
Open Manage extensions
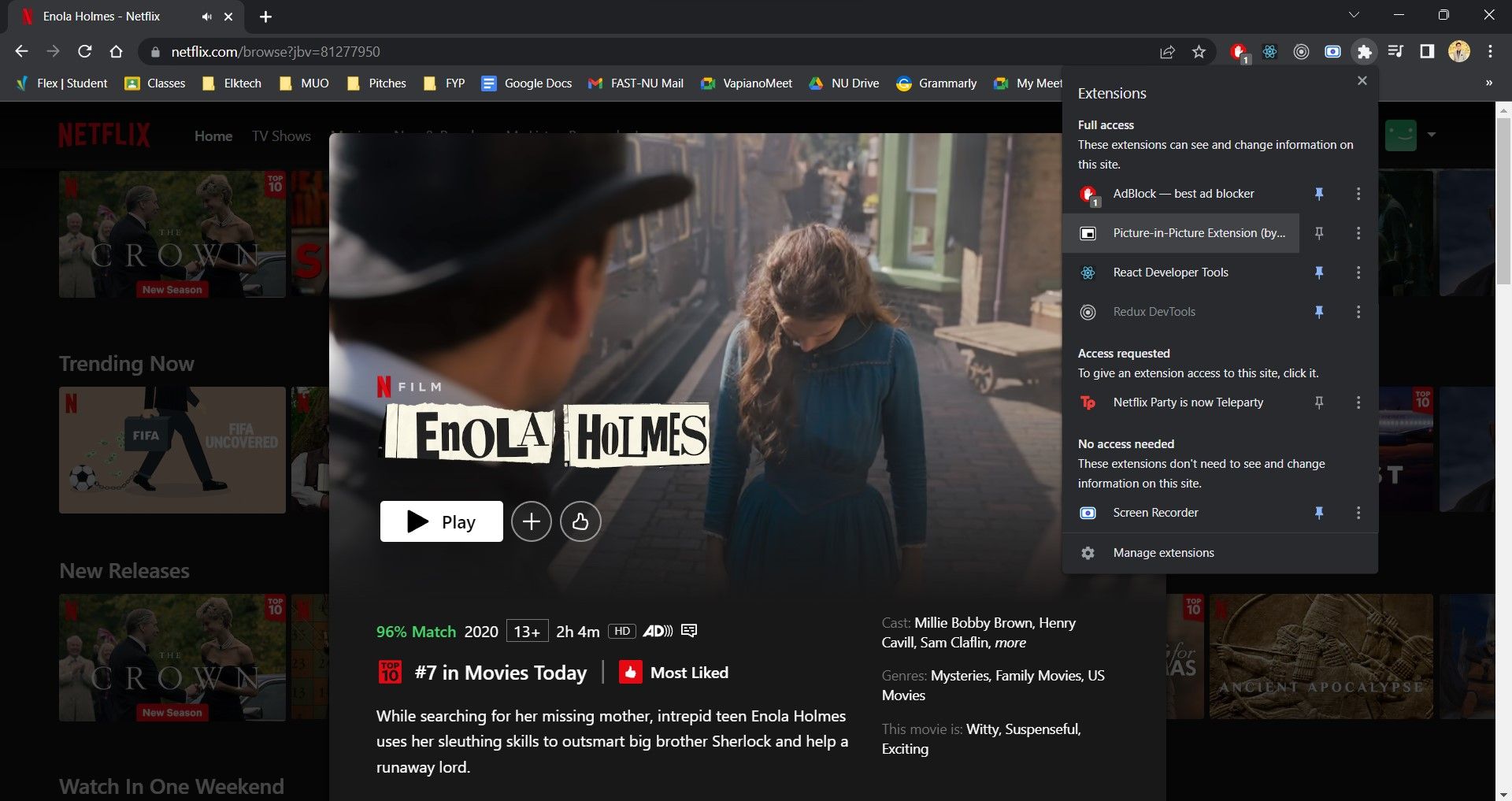(x=1163, y=552)
